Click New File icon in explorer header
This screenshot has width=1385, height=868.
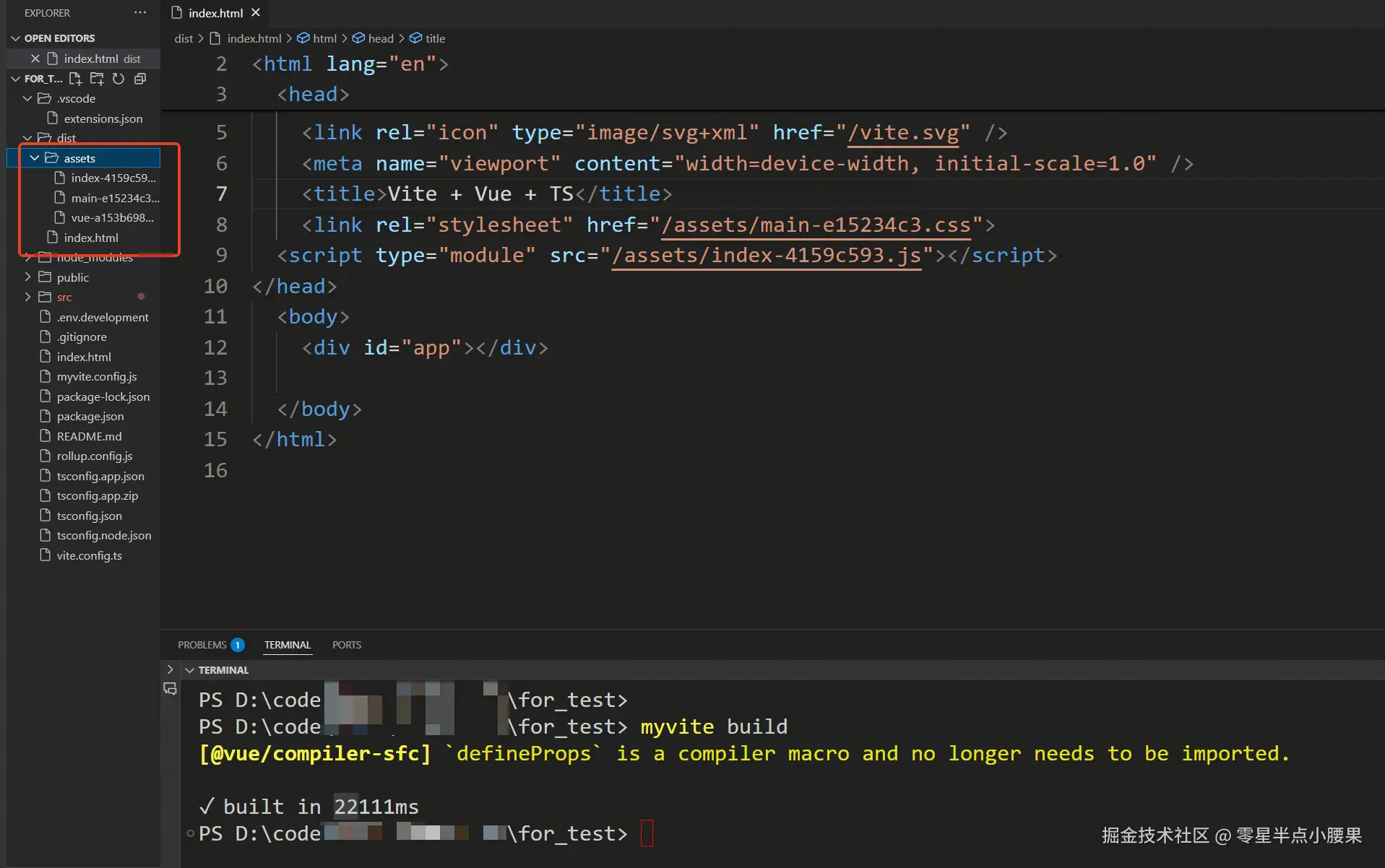pyautogui.click(x=75, y=79)
